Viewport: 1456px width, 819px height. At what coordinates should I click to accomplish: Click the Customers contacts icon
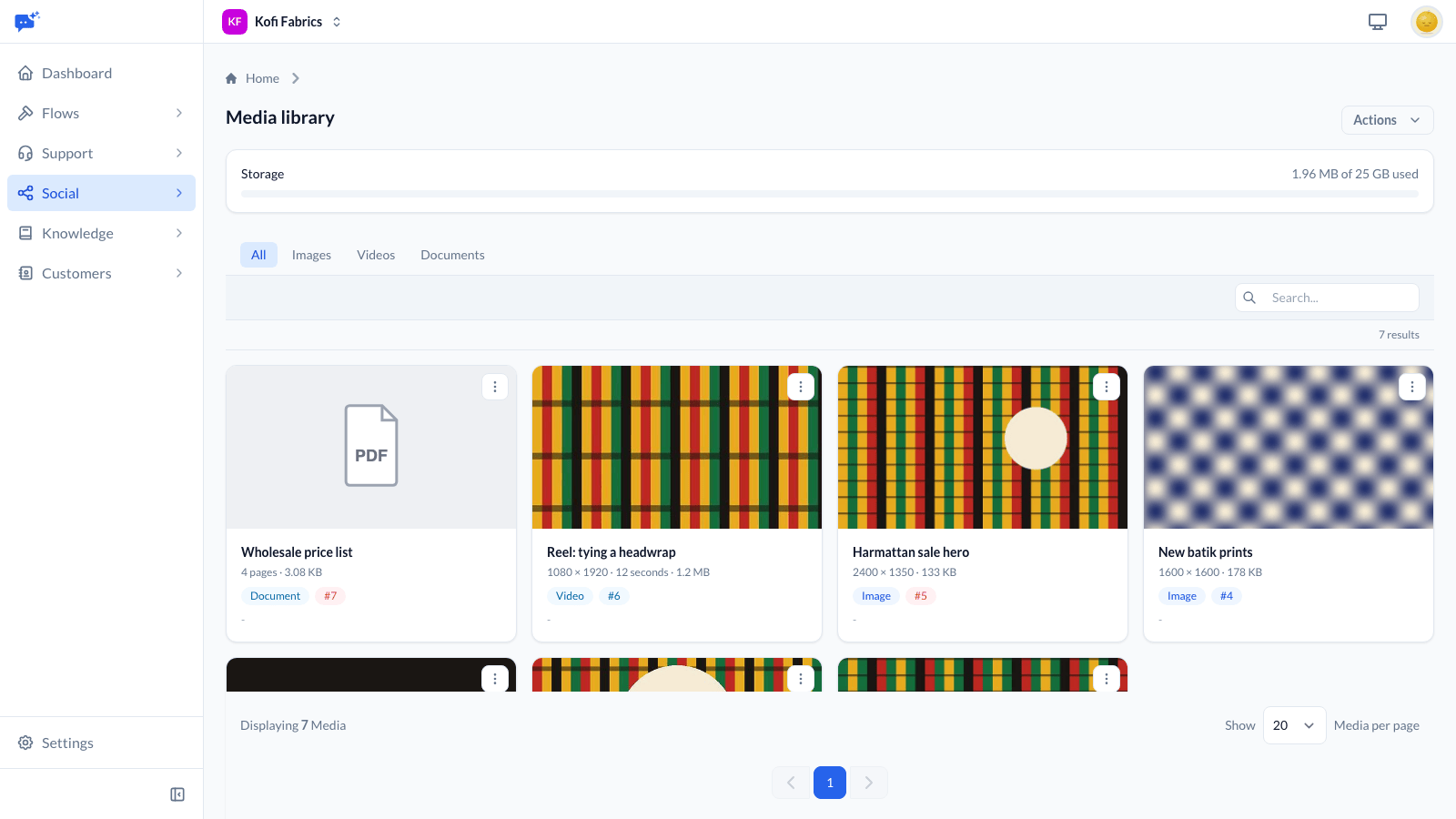click(25, 273)
